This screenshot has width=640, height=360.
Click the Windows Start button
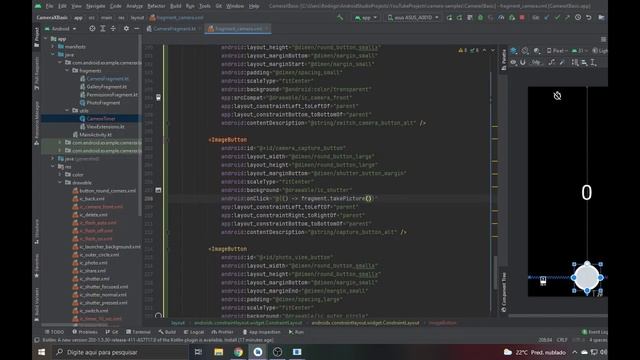click(x=41, y=352)
